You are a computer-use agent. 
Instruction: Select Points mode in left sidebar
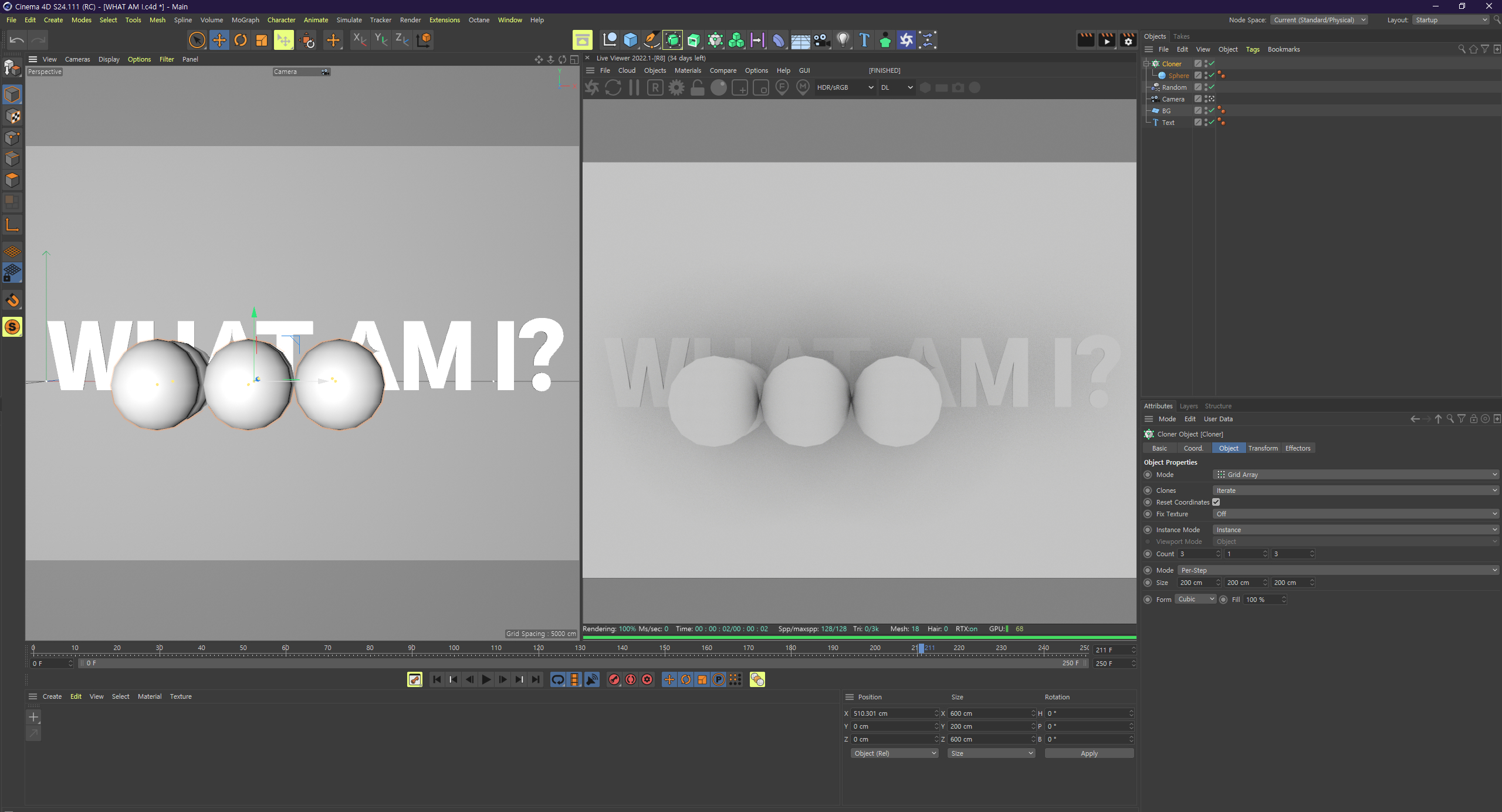12,138
